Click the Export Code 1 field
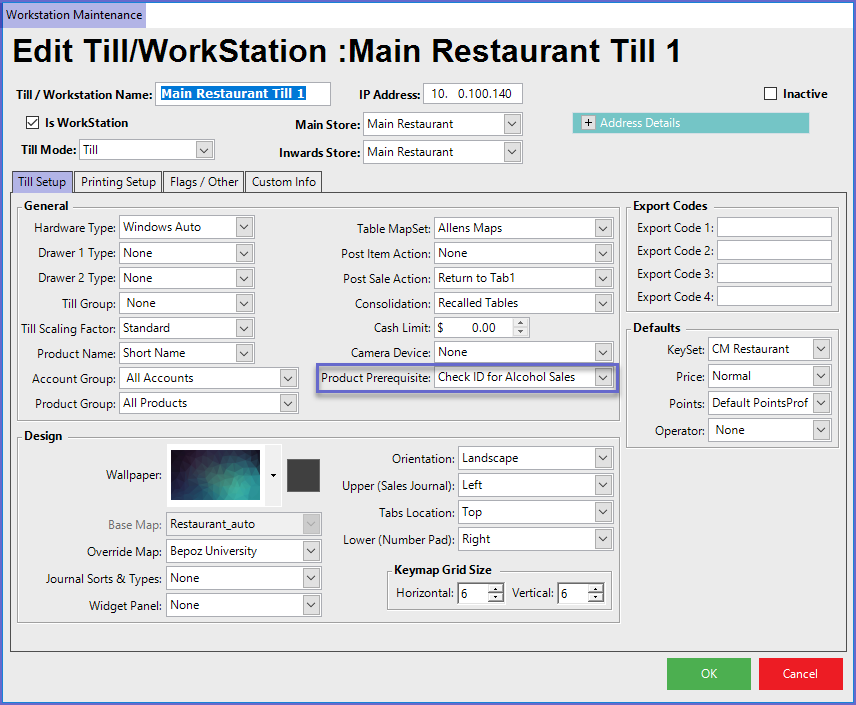 click(x=774, y=228)
